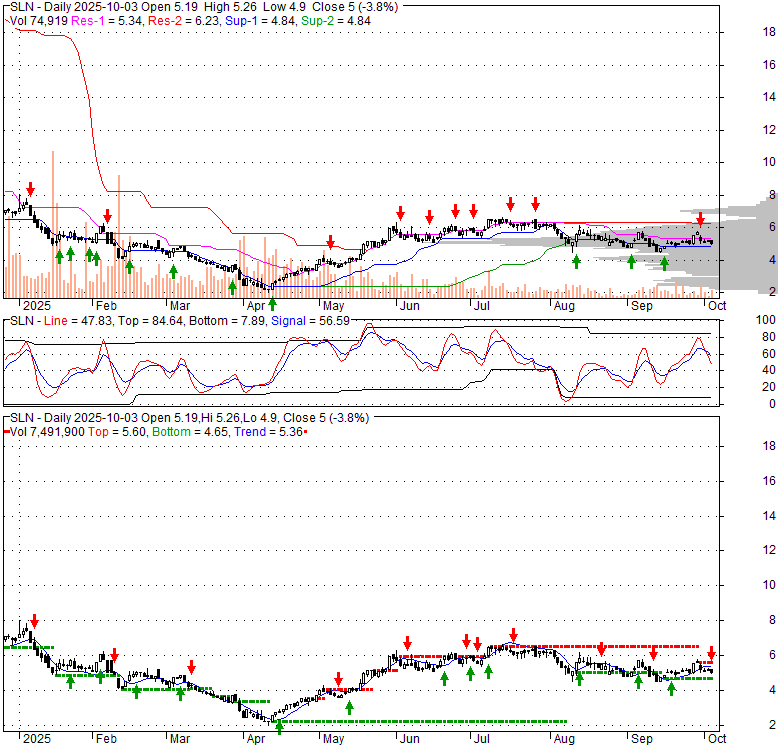Select the green up arrow at April bottom in lower chart

pyautogui.click(x=279, y=727)
